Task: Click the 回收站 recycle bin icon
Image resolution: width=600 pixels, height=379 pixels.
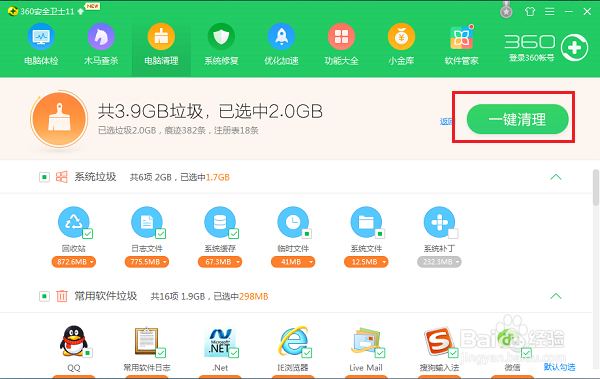Action: click(73, 222)
